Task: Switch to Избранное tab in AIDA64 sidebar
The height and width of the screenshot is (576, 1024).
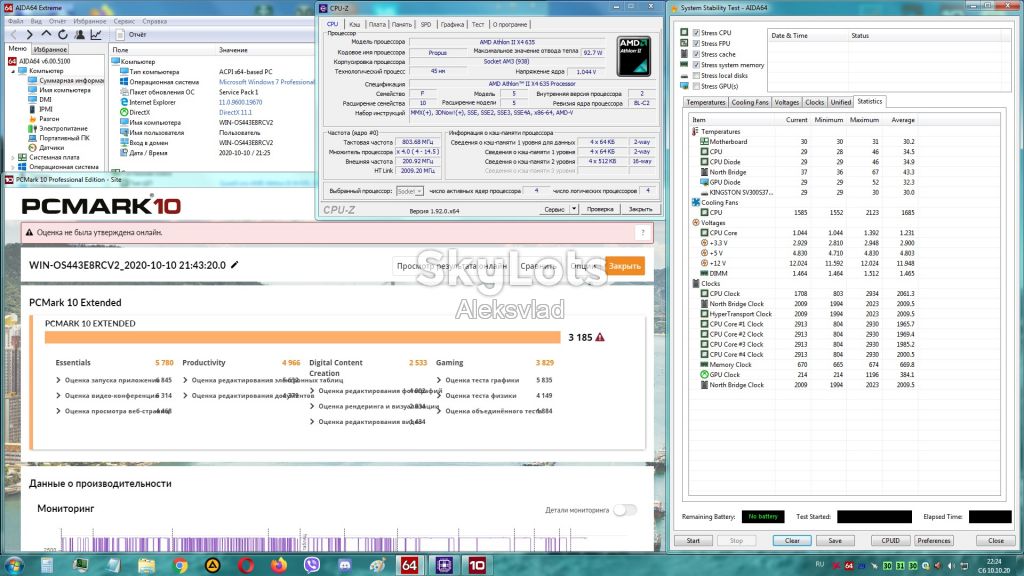Action: click(50, 49)
